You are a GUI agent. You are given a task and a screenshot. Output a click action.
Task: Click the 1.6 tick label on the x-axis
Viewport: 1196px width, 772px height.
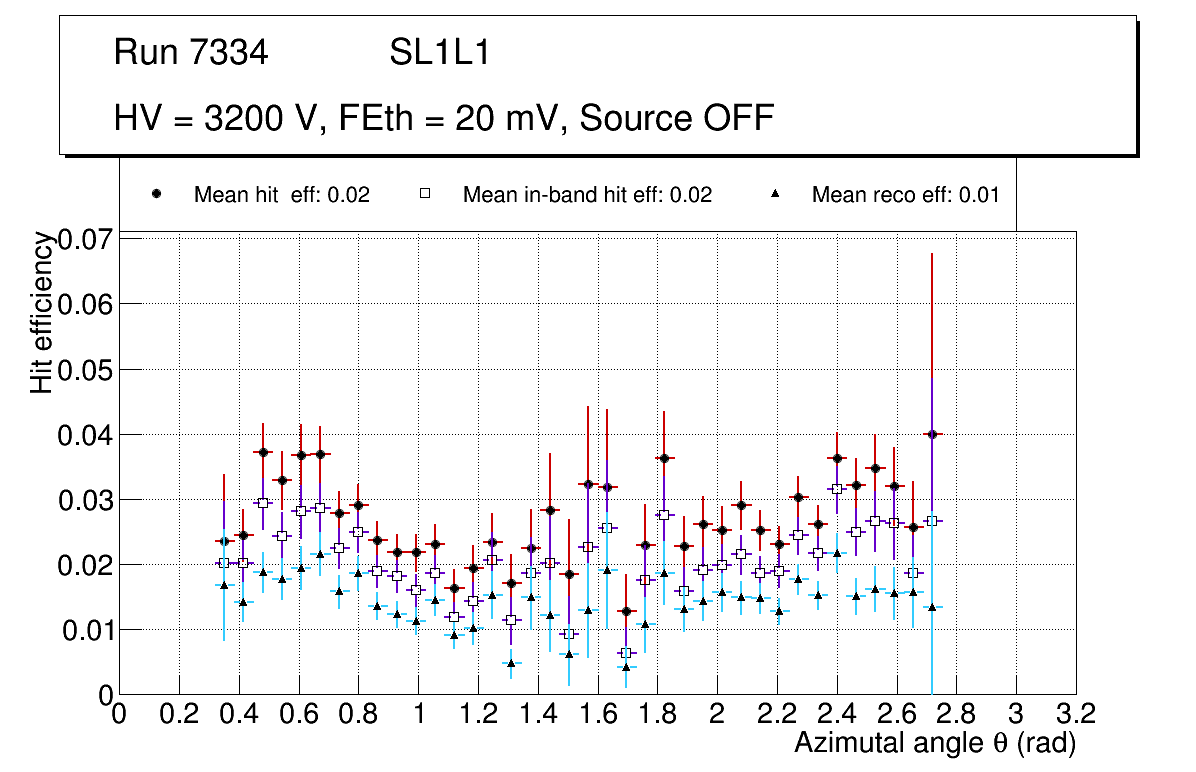tap(597, 714)
